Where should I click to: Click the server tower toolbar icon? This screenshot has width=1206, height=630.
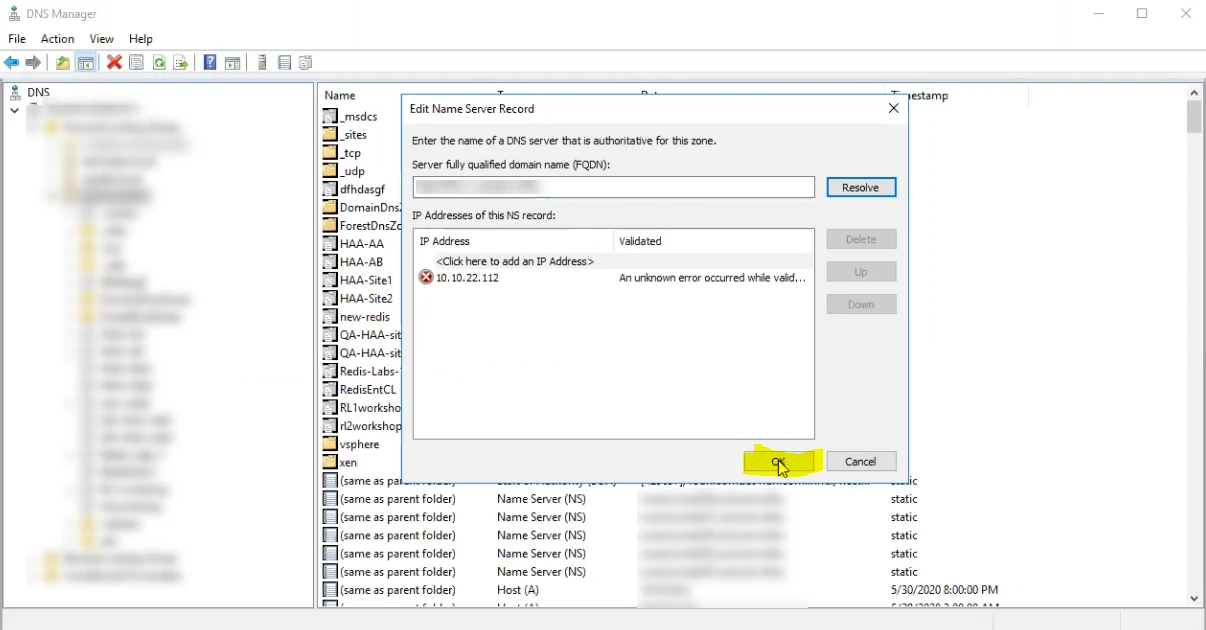tap(262, 63)
